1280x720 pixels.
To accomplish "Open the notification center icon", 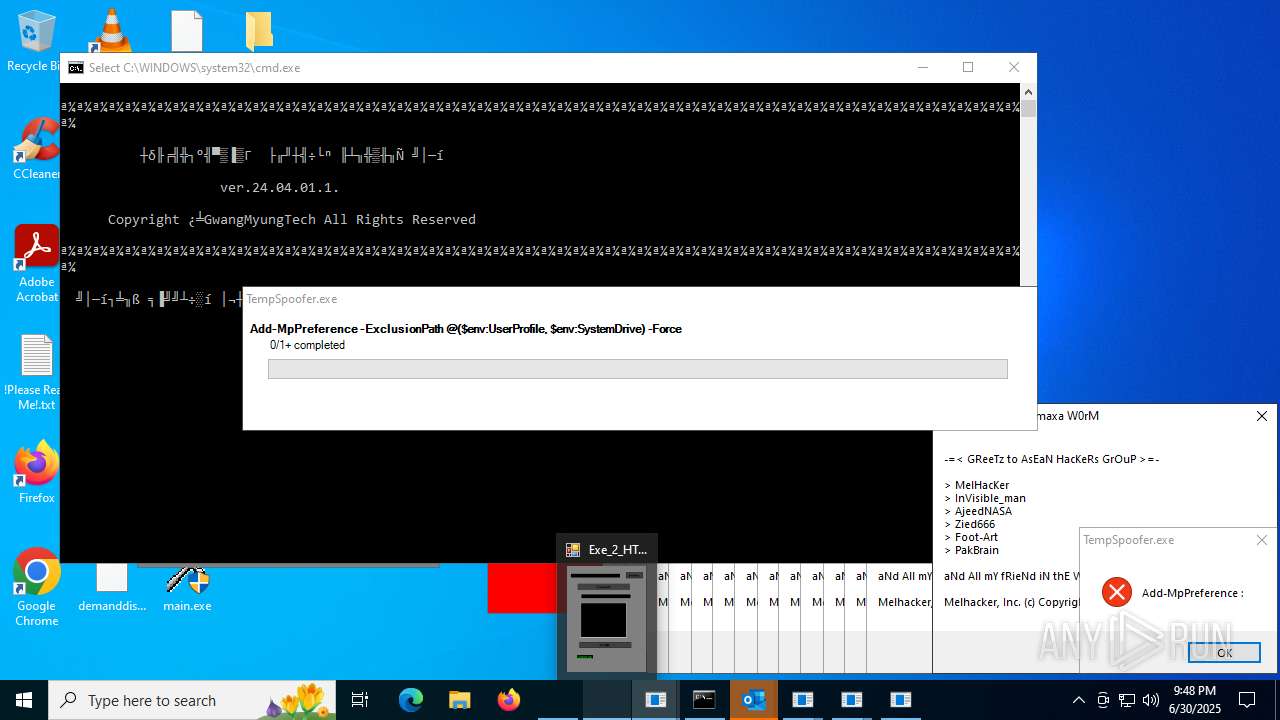I will [1247, 700].
